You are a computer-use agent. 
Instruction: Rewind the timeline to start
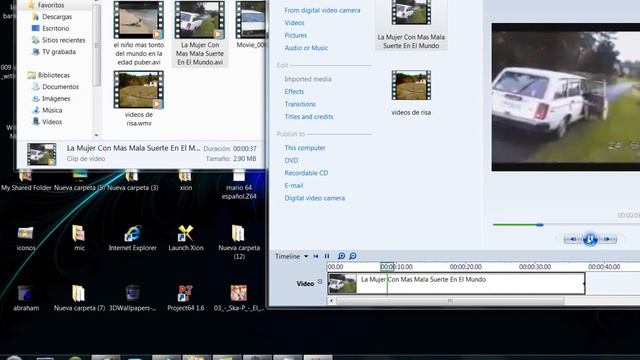(316, 256)
